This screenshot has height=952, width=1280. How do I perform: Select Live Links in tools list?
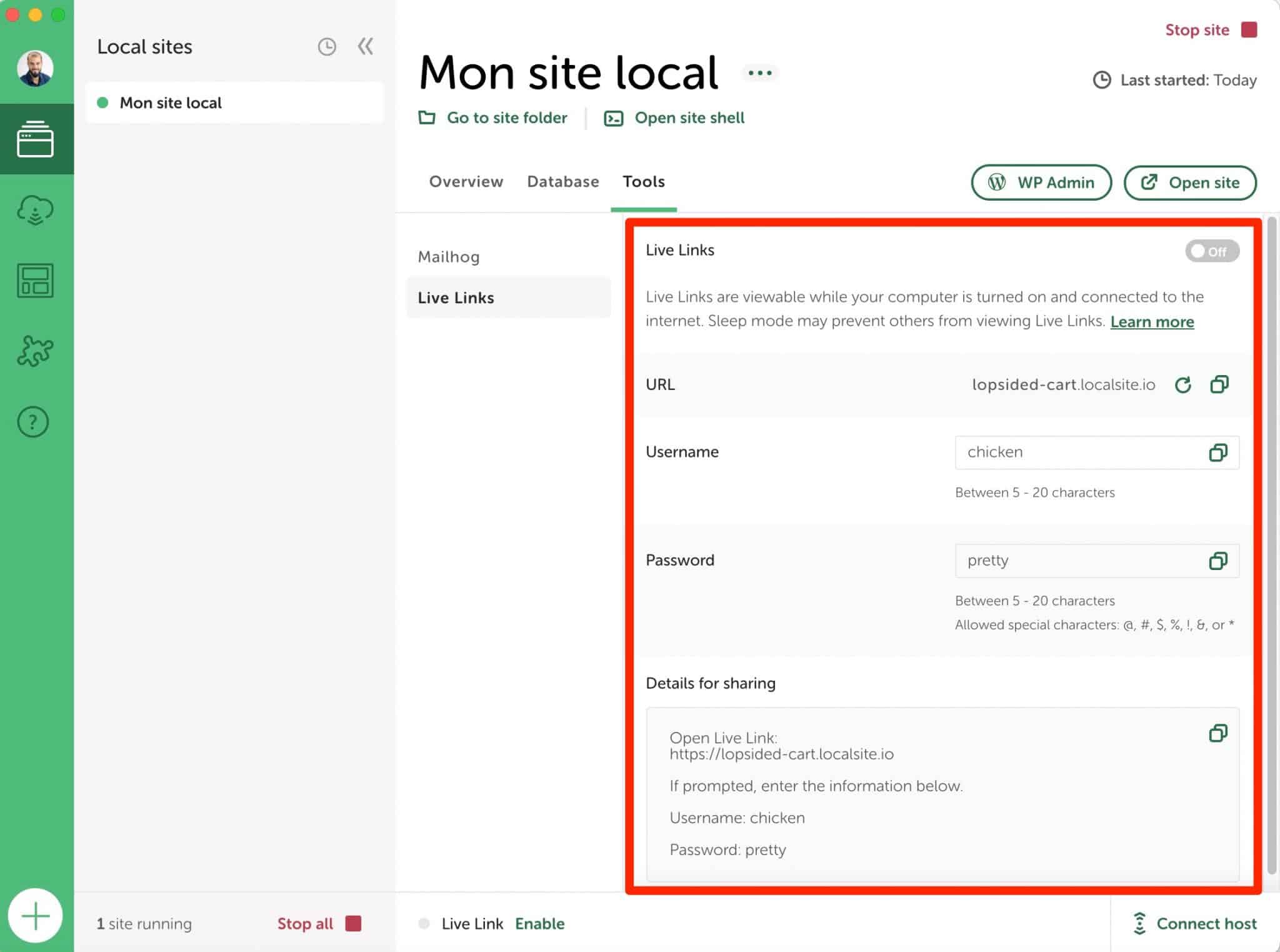point(508,298)
